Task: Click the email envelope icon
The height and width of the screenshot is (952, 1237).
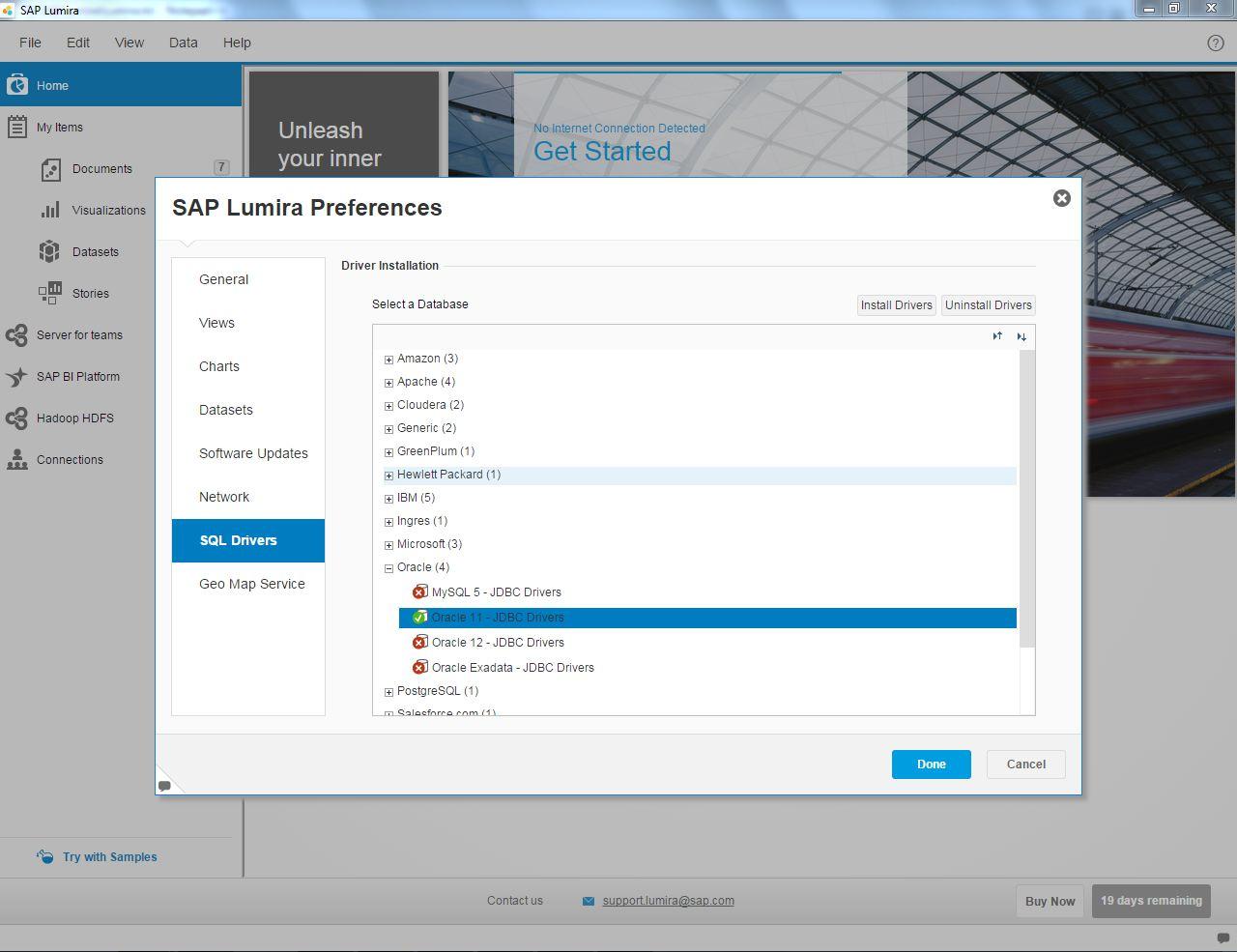Action: 589,901
